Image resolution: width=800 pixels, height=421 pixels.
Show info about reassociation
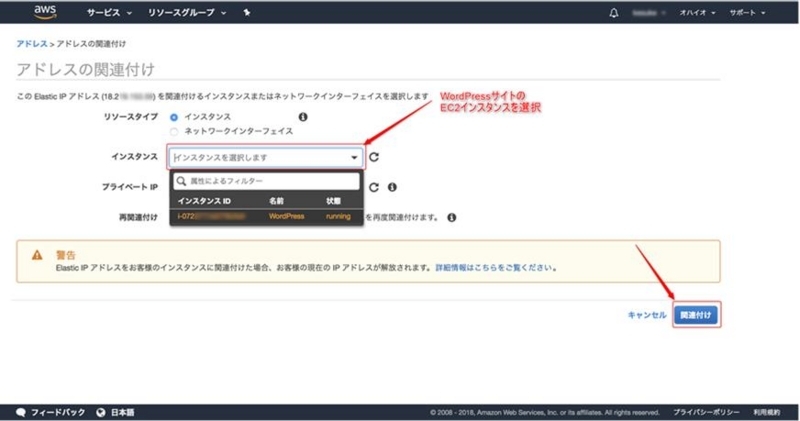pos(452,217)
